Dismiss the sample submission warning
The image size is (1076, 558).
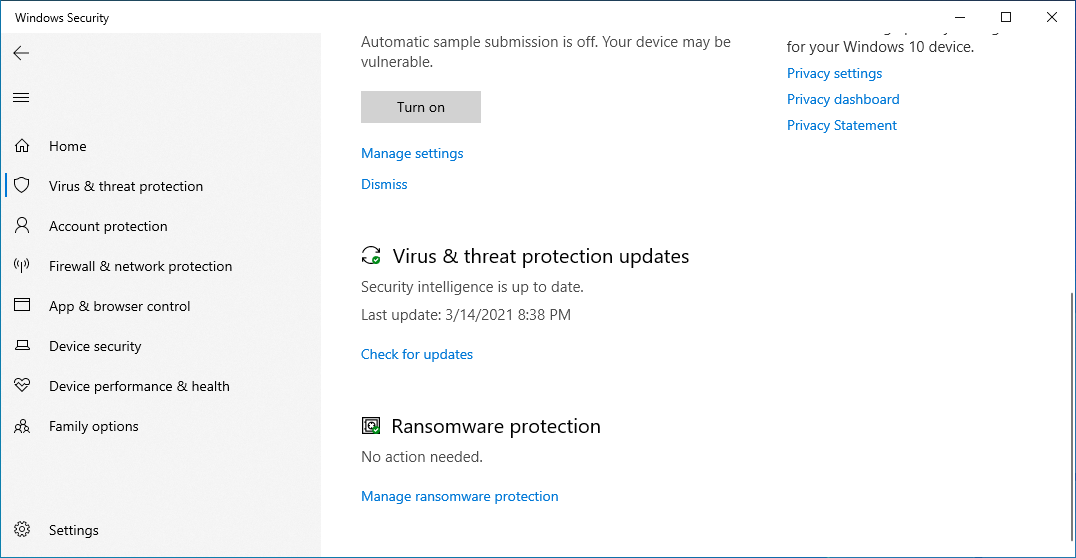click(384, 184)
